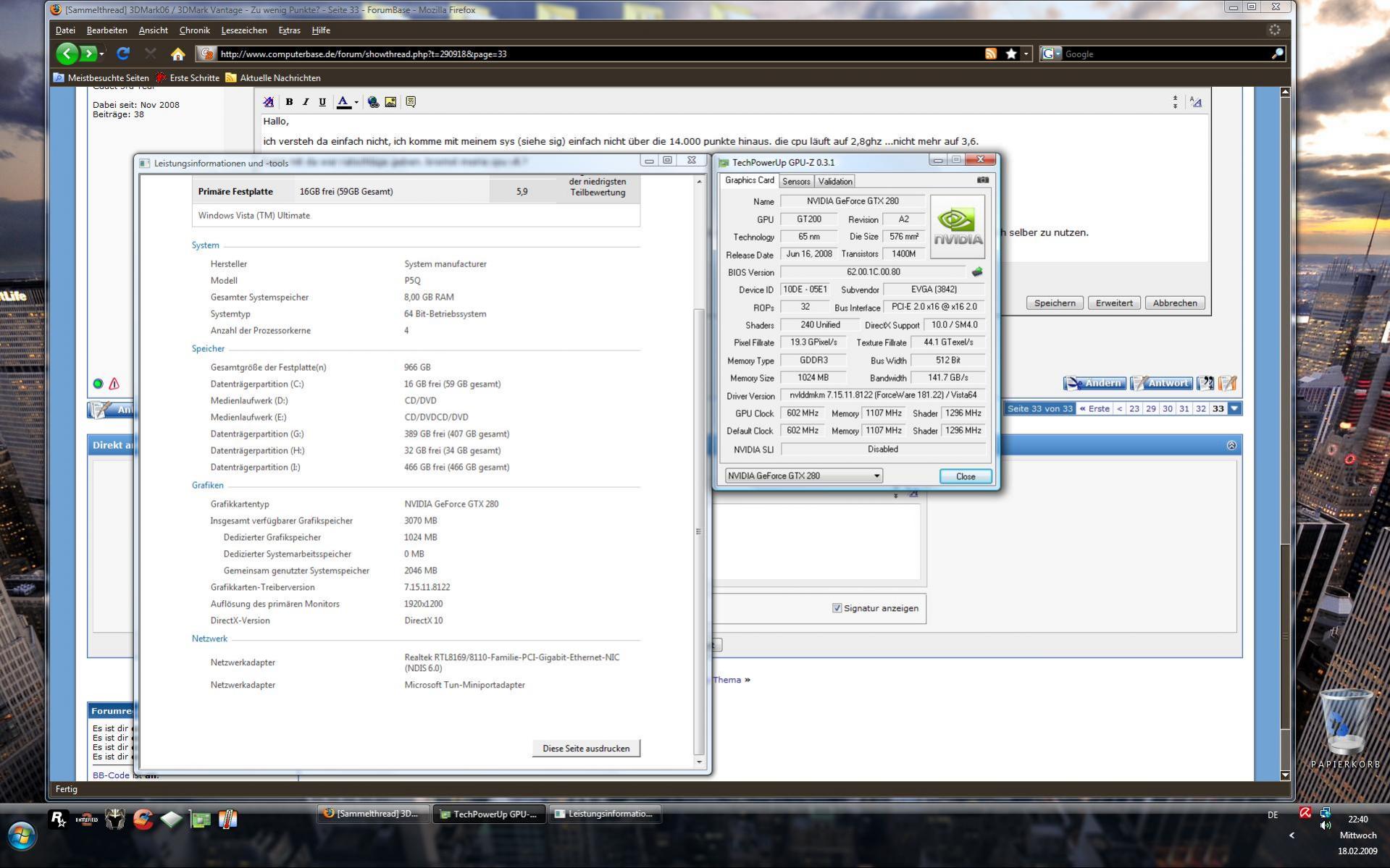Open the address bar history dropdown
1390x868 pixels.
tap(1026, 54)
